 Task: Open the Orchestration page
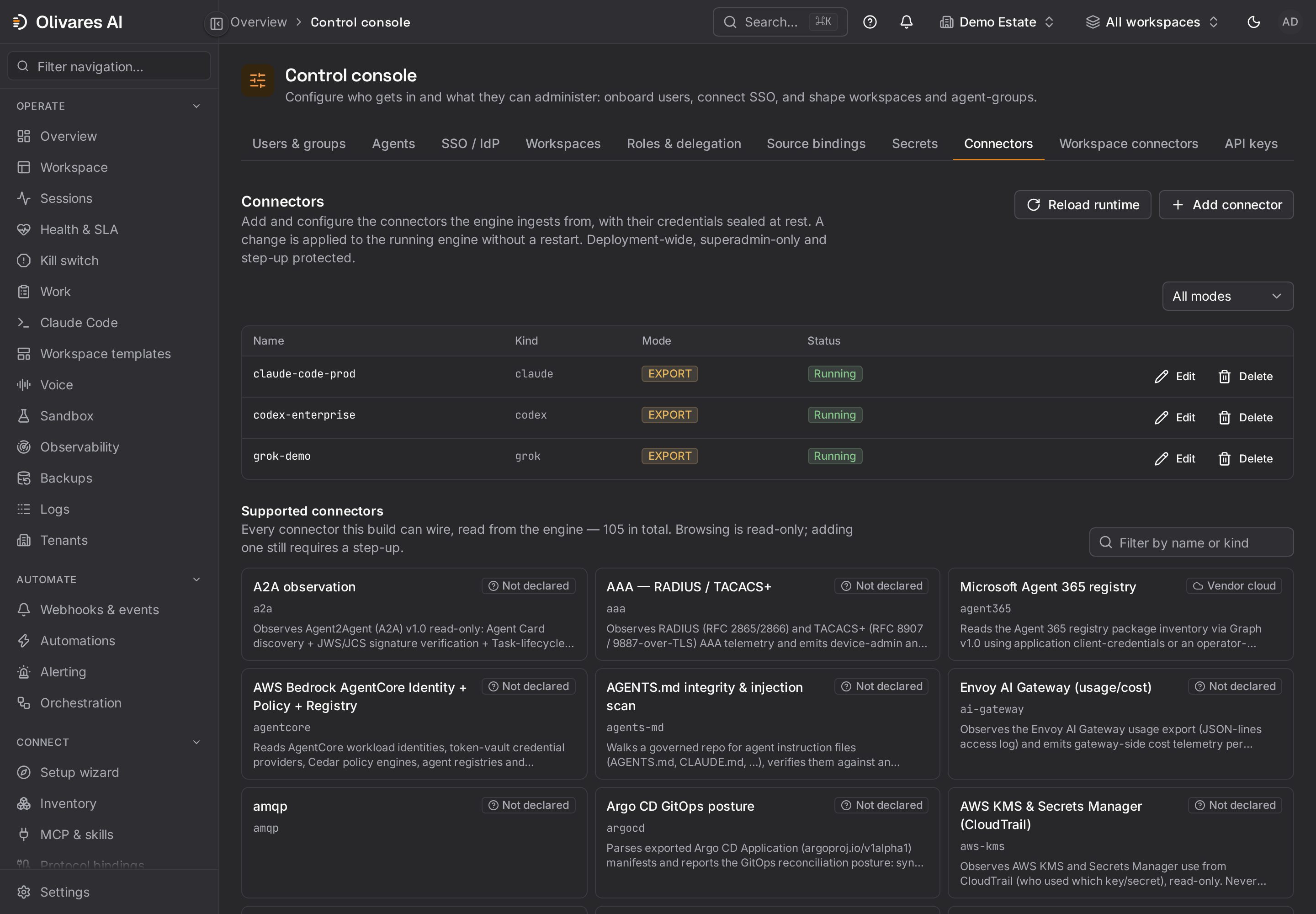[109, 703]
